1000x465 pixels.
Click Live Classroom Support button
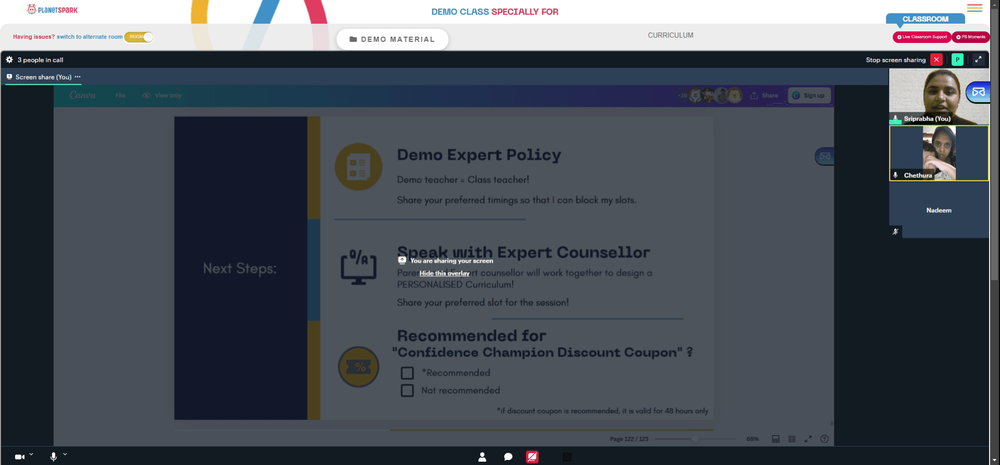pos(922,37)
